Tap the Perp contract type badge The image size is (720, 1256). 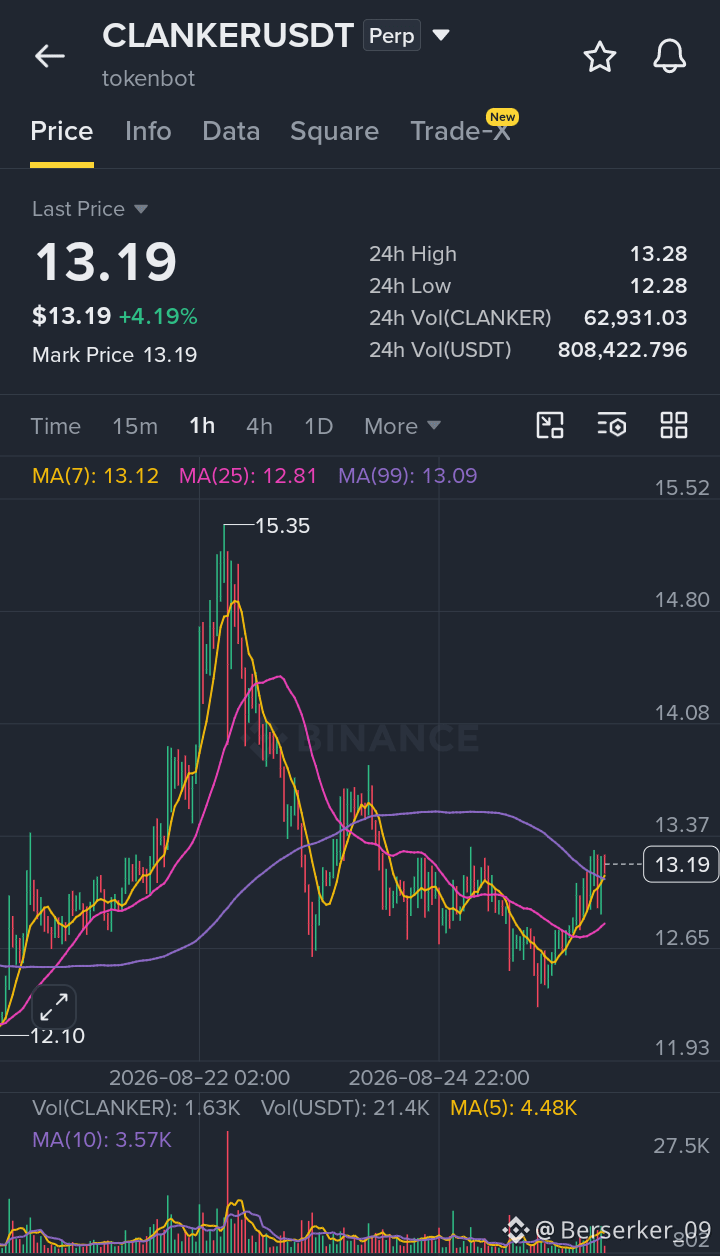tap(392, 36)
